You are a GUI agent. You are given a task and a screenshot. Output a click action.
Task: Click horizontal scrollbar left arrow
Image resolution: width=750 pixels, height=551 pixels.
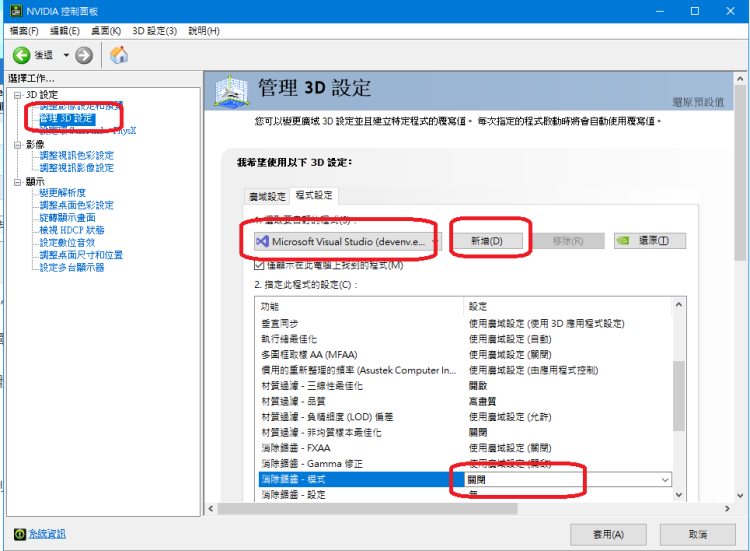211,508
